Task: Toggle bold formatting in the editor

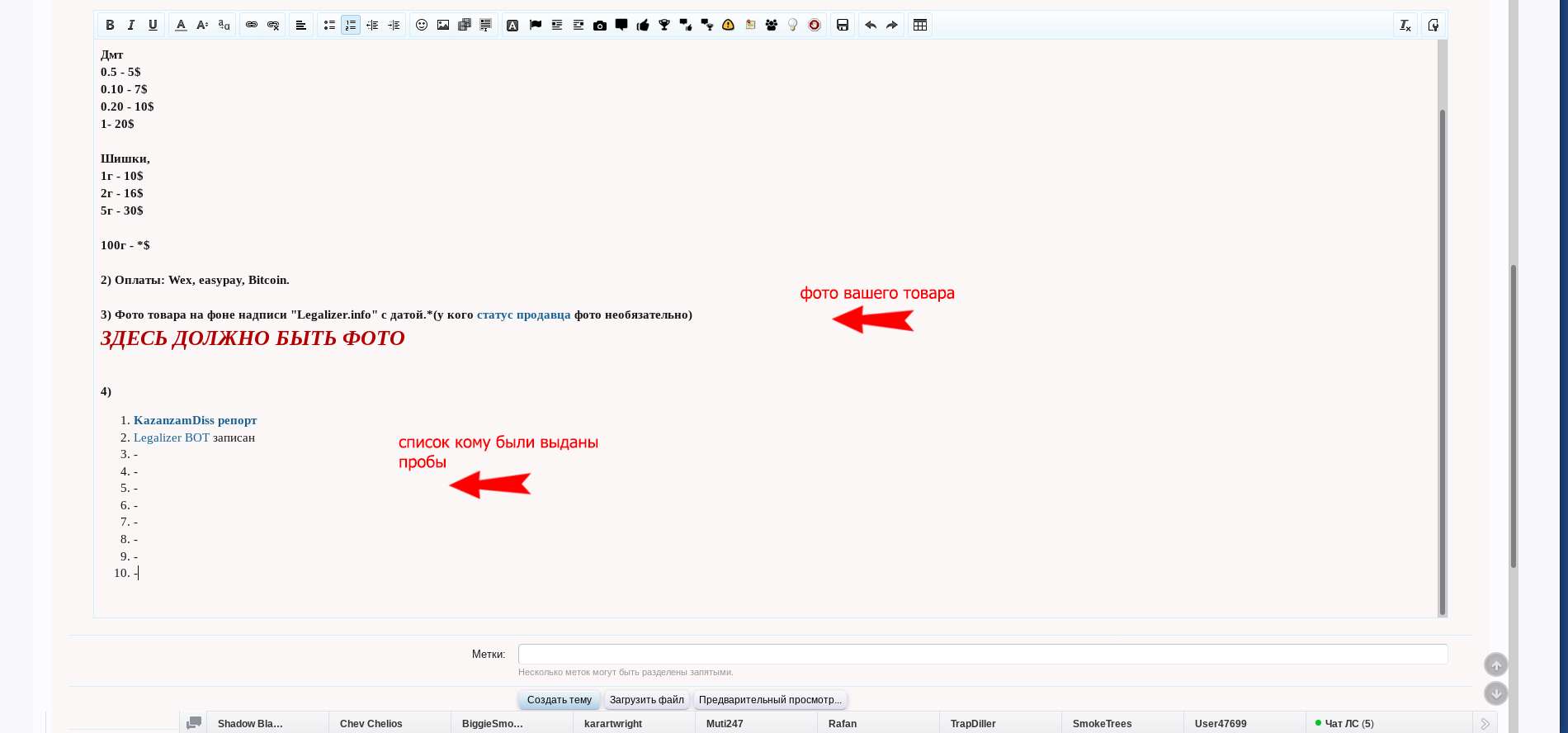Action: point(110,25)
